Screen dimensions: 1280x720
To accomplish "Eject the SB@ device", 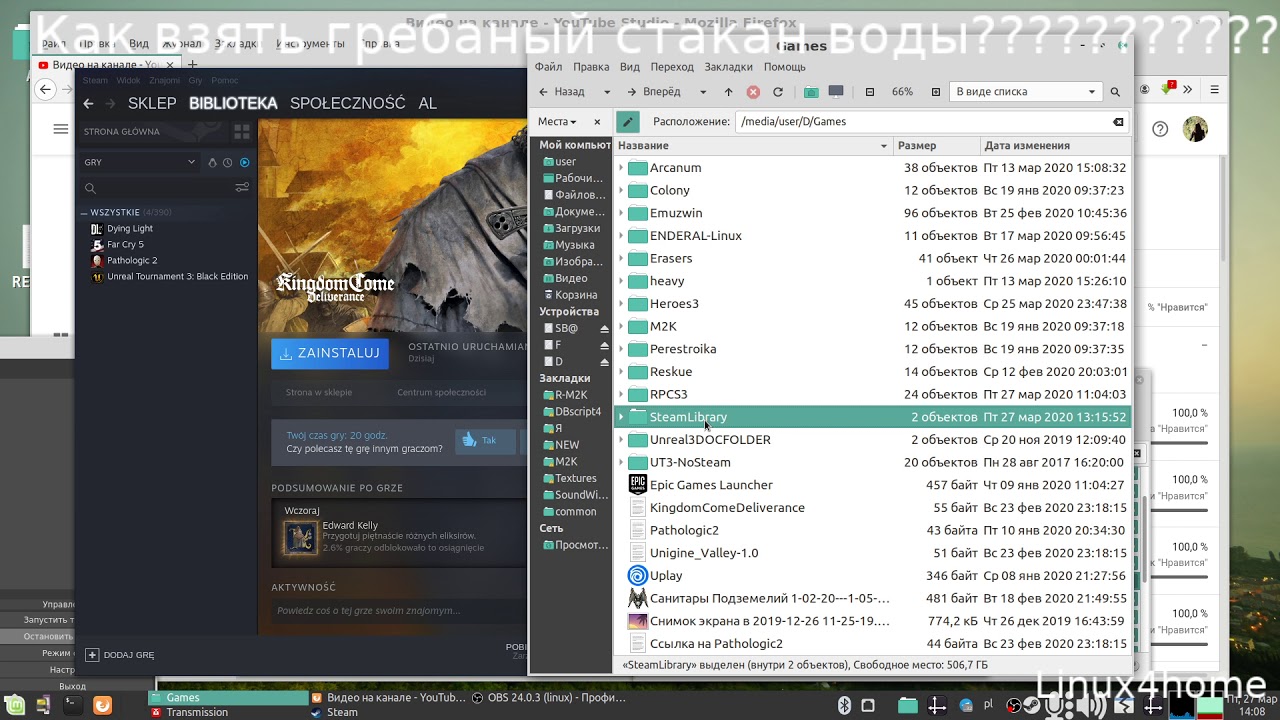I will (604, 329).
